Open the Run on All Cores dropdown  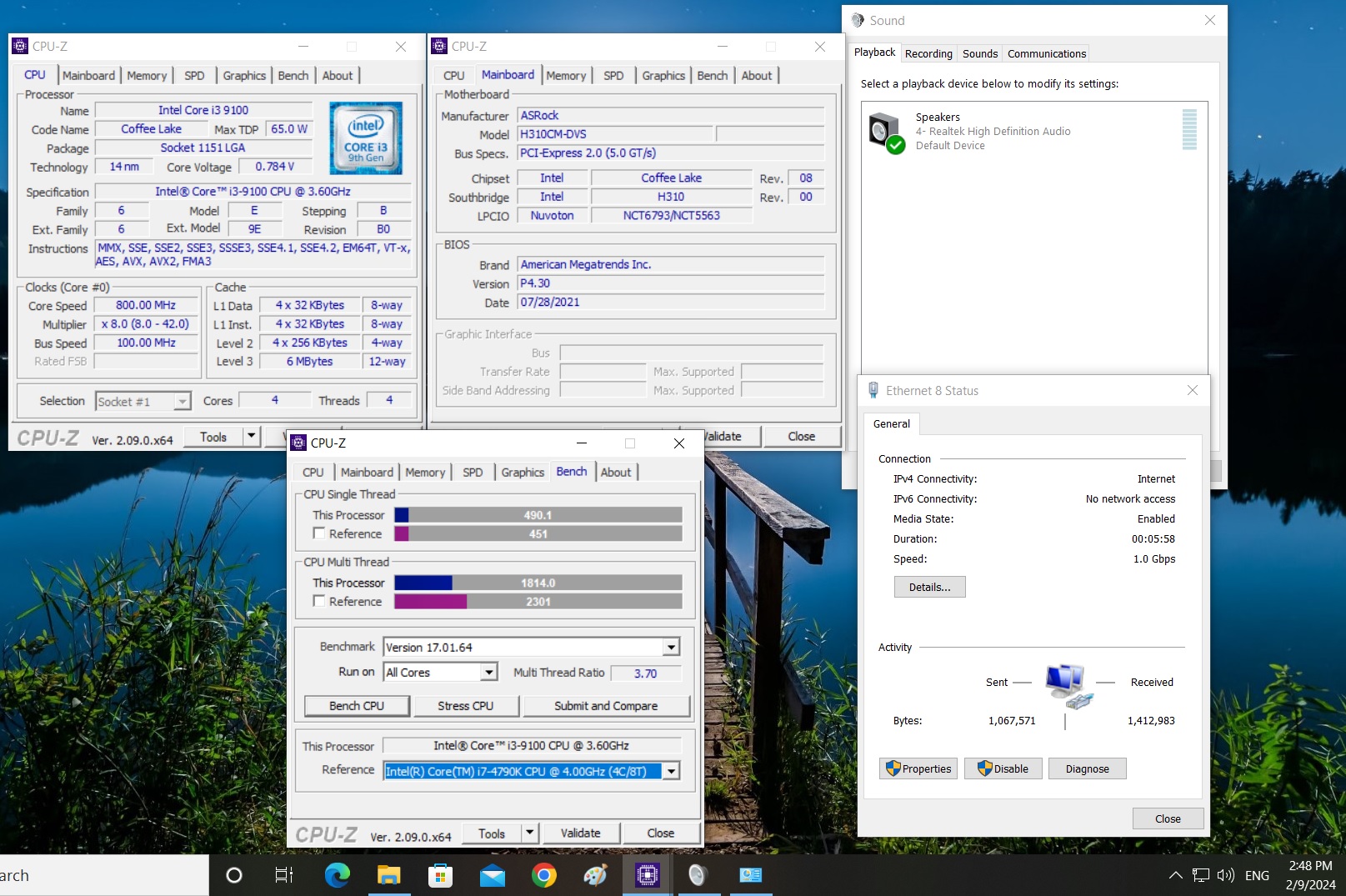(x=489, y=673)
